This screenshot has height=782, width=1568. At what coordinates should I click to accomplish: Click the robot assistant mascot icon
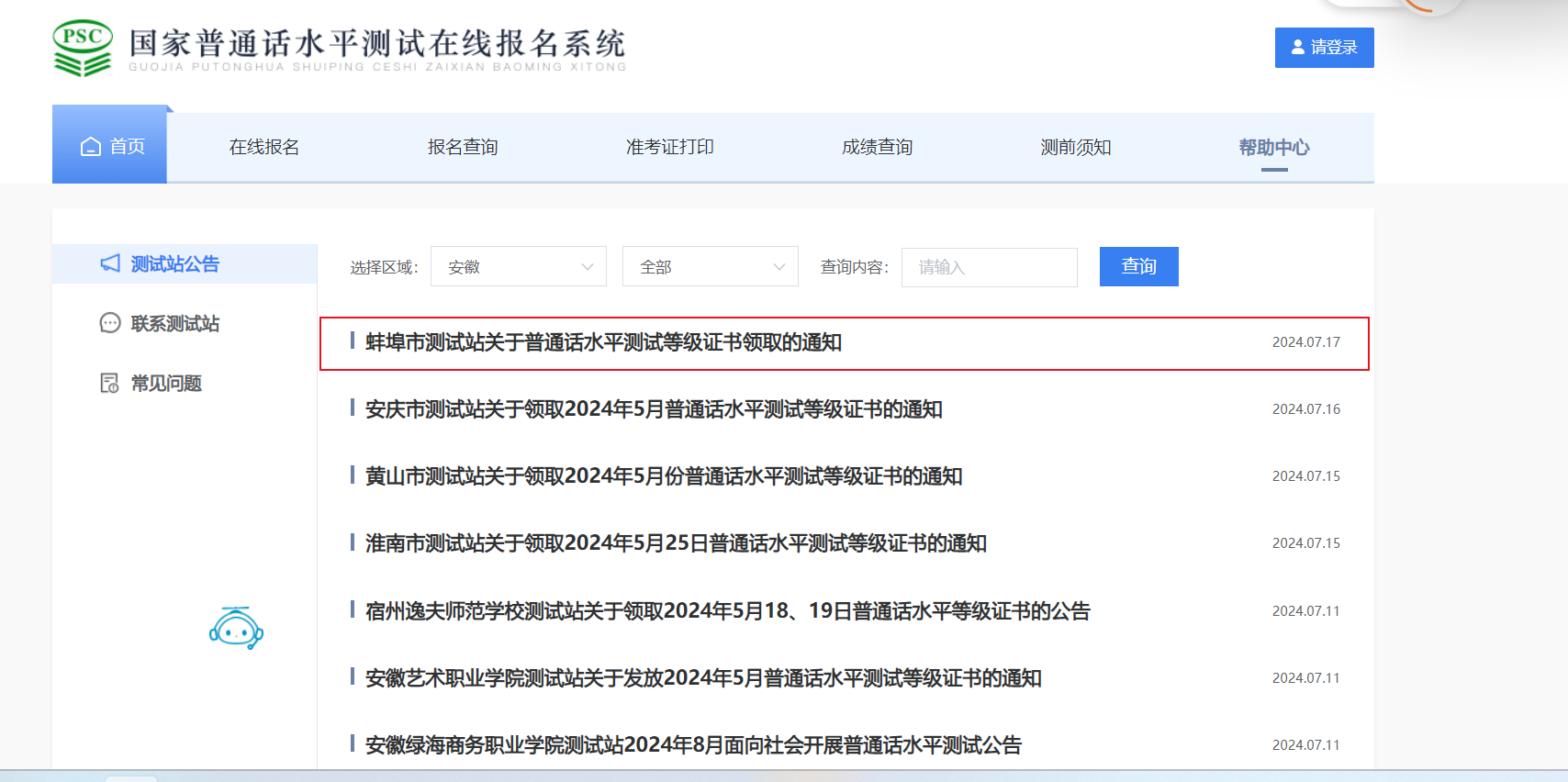pyautogui.click(x=236, y=629)
